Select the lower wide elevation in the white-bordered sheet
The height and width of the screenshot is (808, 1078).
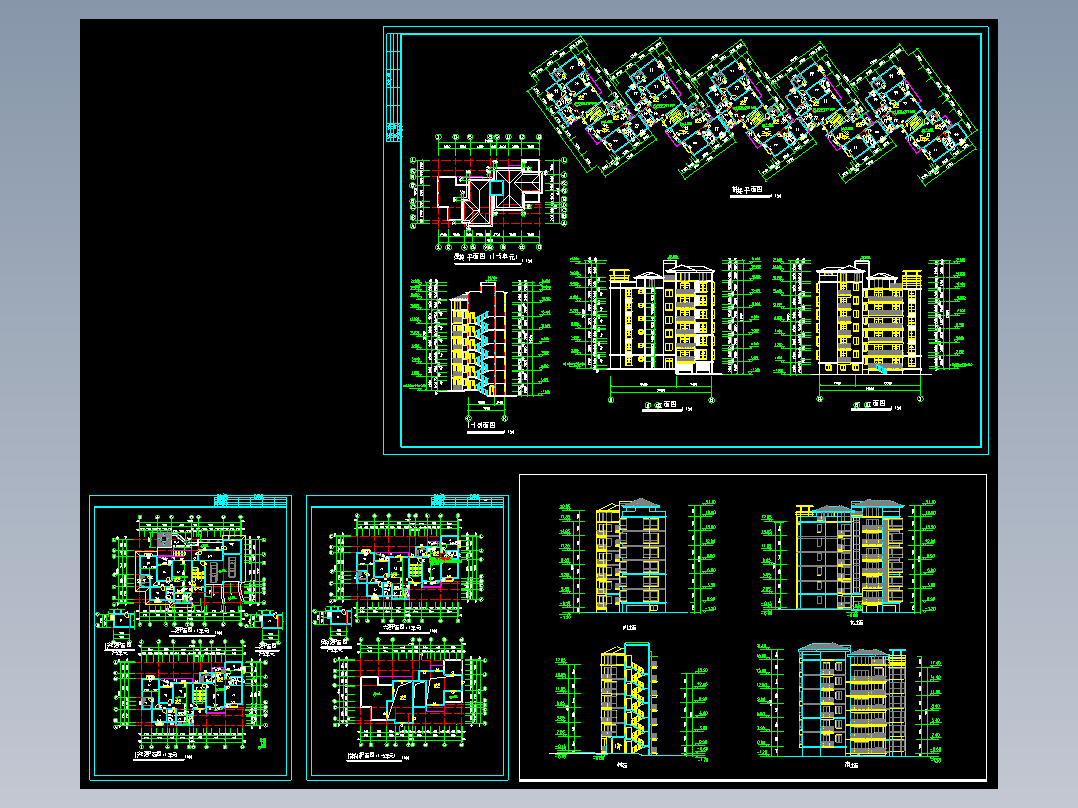click(850, 700)
